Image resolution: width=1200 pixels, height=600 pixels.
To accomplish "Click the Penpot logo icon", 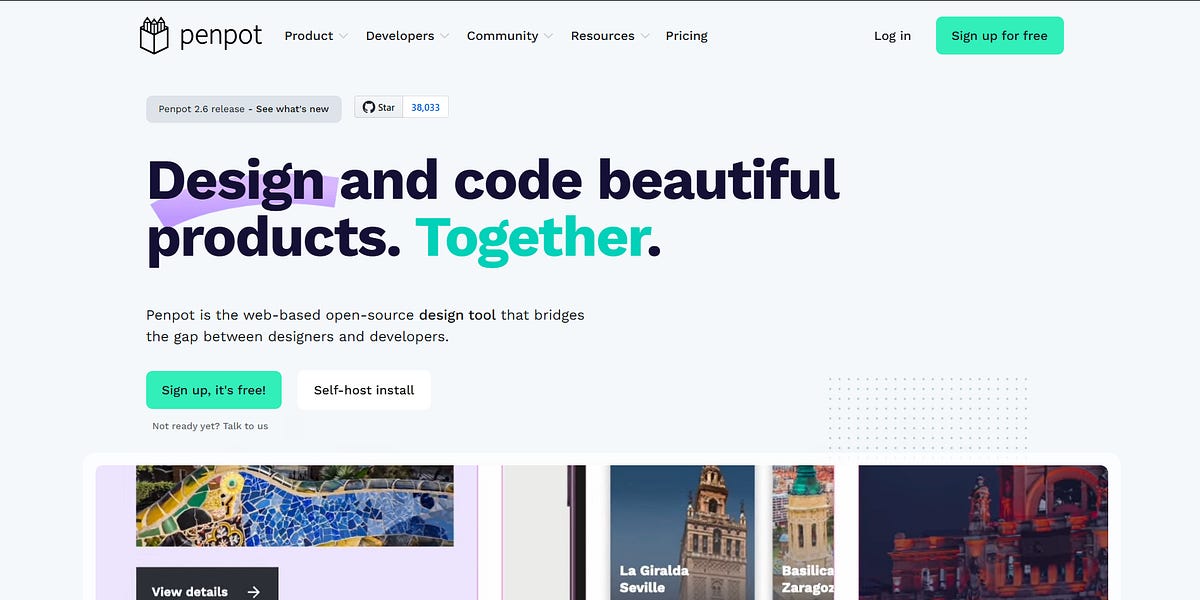I will (x=153, y=35).
